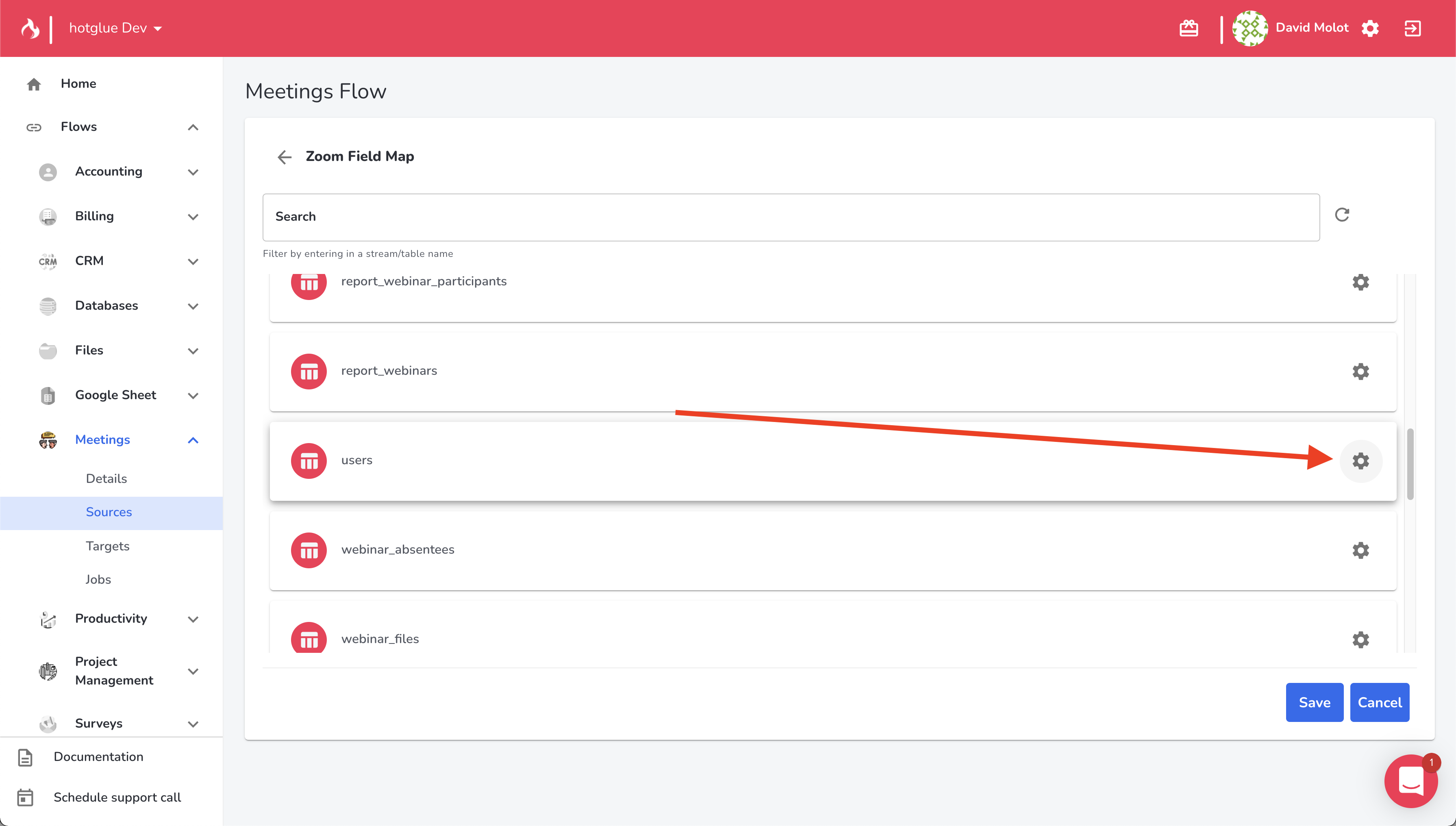Click the webinar_files table icon
This screenshot has width=1456, height=826.
coord(309,639)
